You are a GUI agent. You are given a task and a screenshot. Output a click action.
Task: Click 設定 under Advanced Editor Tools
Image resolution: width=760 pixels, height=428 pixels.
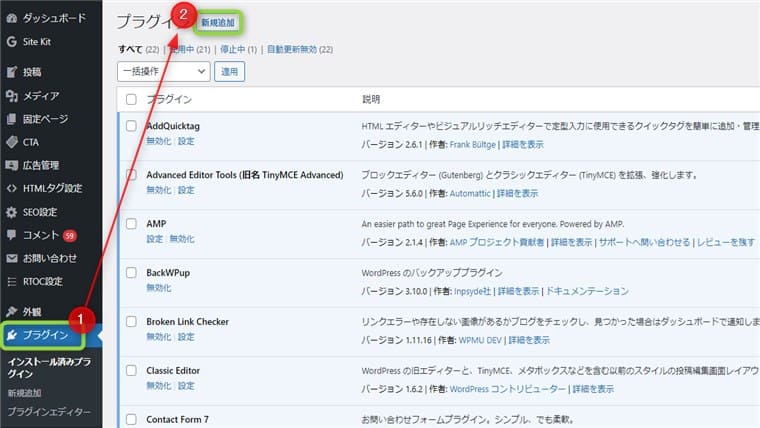(186, 190)
